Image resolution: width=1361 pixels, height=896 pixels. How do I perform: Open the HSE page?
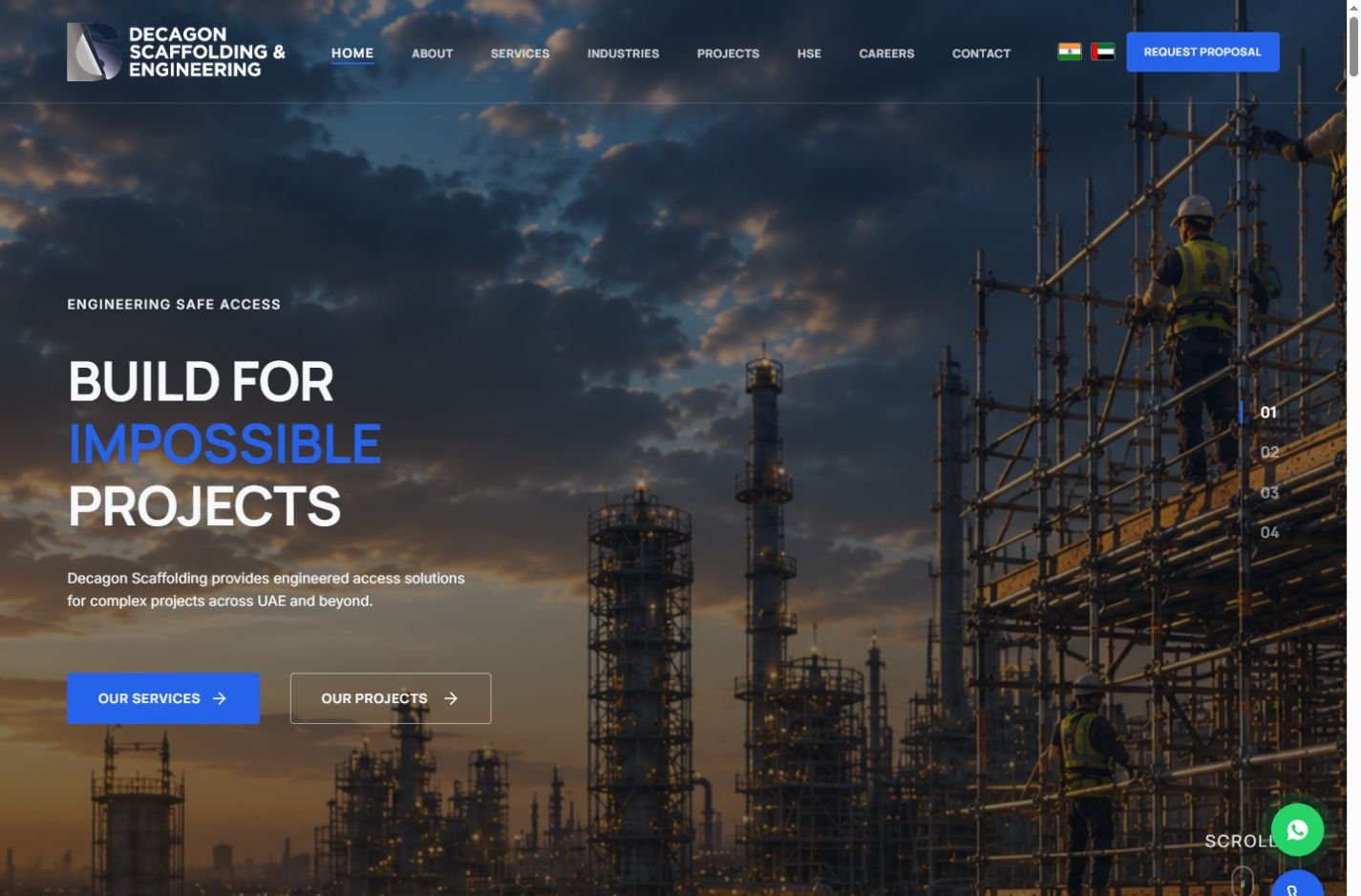tap(809, 53)
